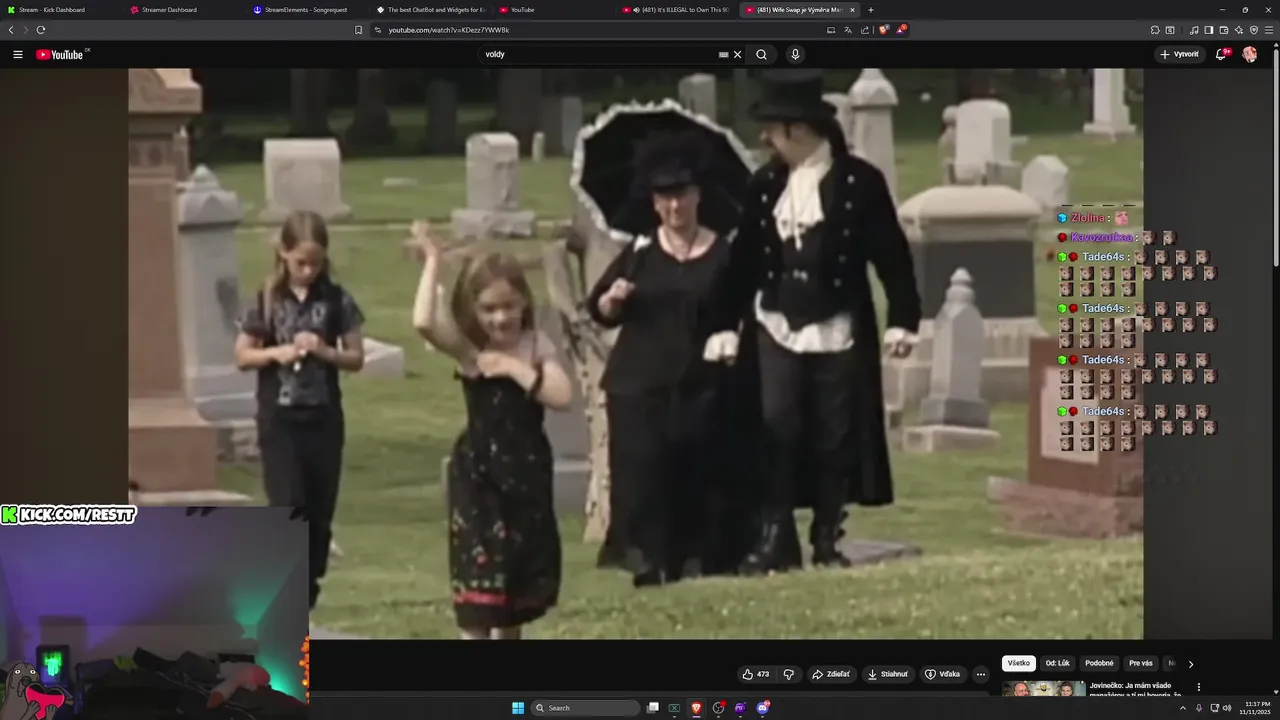Click the Stiahnuť download button
This screenshot has width=1280, height=720.
888,674
